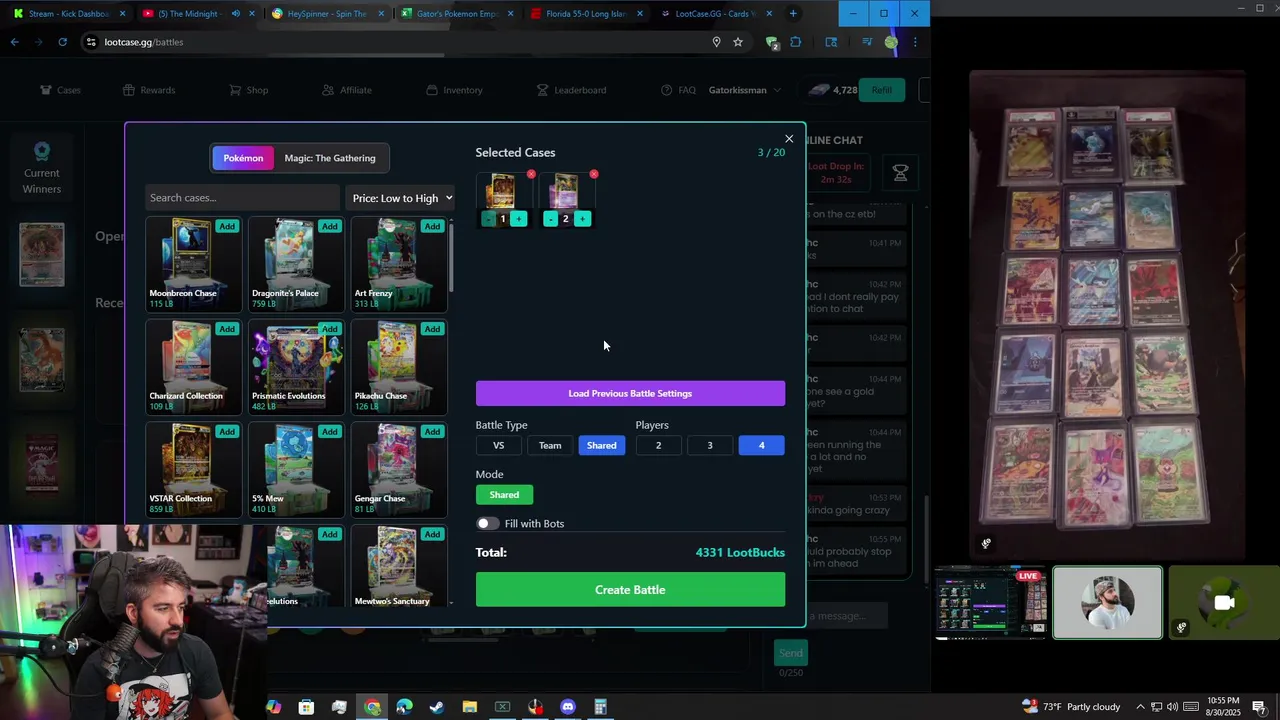
Task: Open the trophy icon in chat panel
Action: tap(900, 173)
